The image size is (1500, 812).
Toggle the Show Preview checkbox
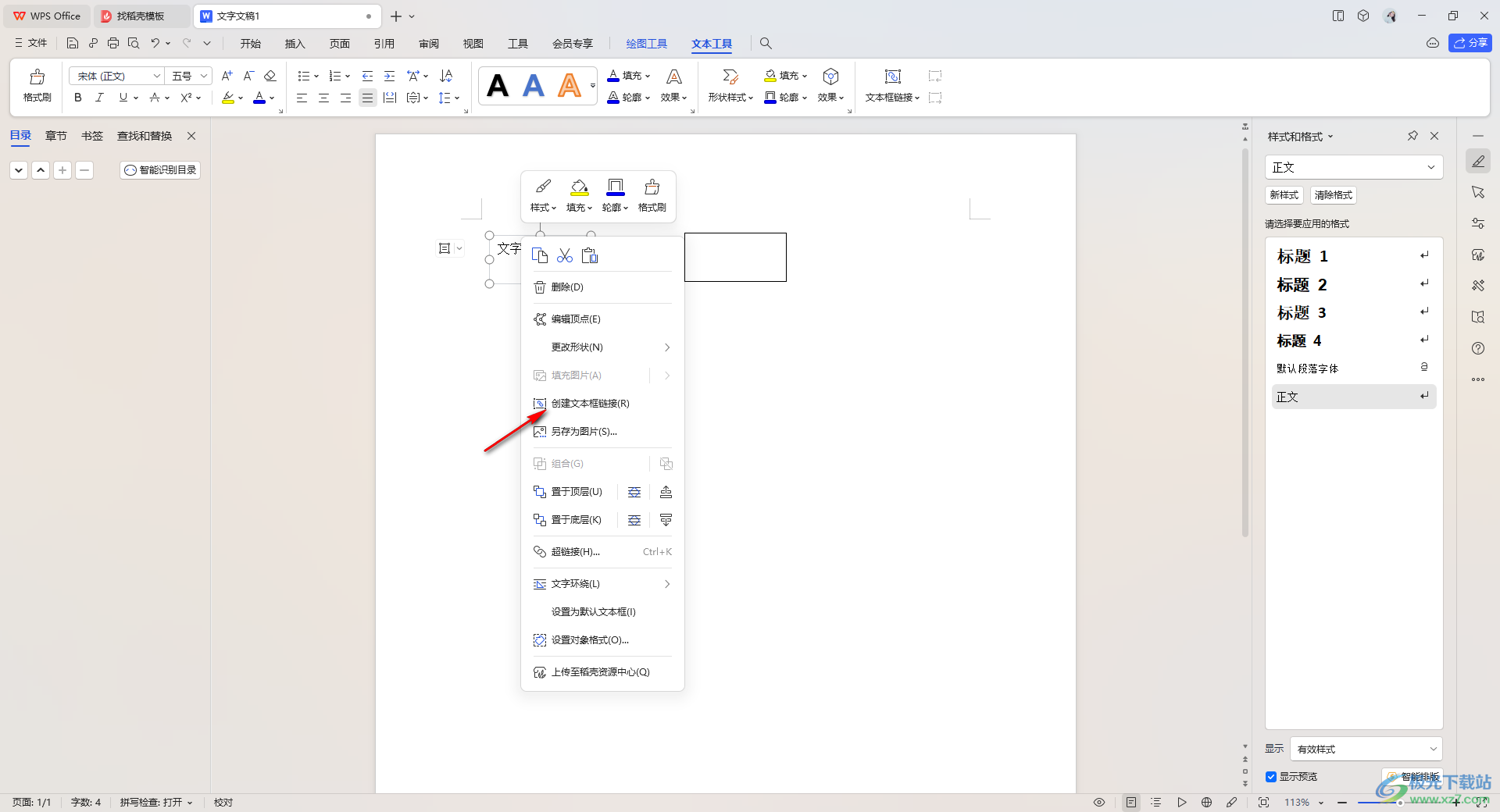(1271, 777)
